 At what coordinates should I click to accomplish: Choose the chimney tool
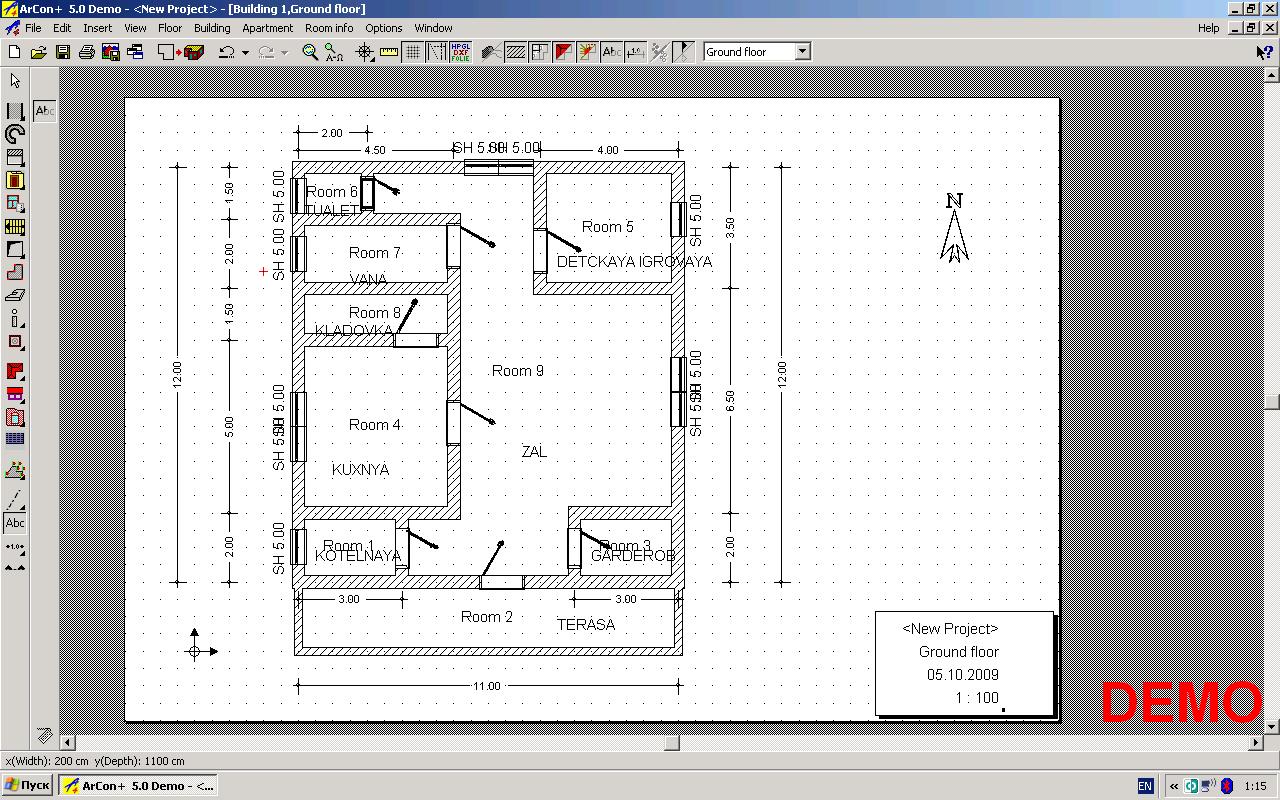point(15,341)
